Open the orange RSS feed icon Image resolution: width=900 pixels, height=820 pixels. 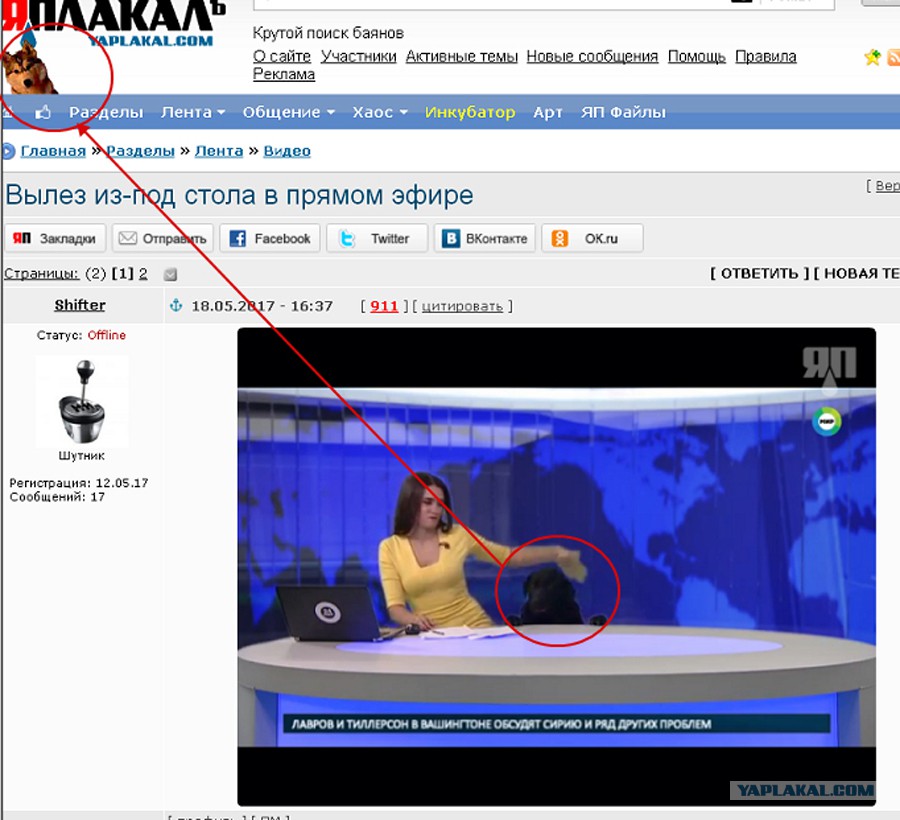894,57
